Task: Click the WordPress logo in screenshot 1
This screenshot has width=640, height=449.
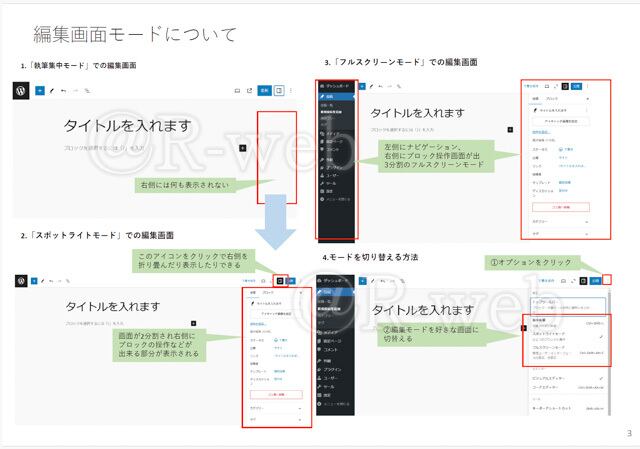Action: 21,91
